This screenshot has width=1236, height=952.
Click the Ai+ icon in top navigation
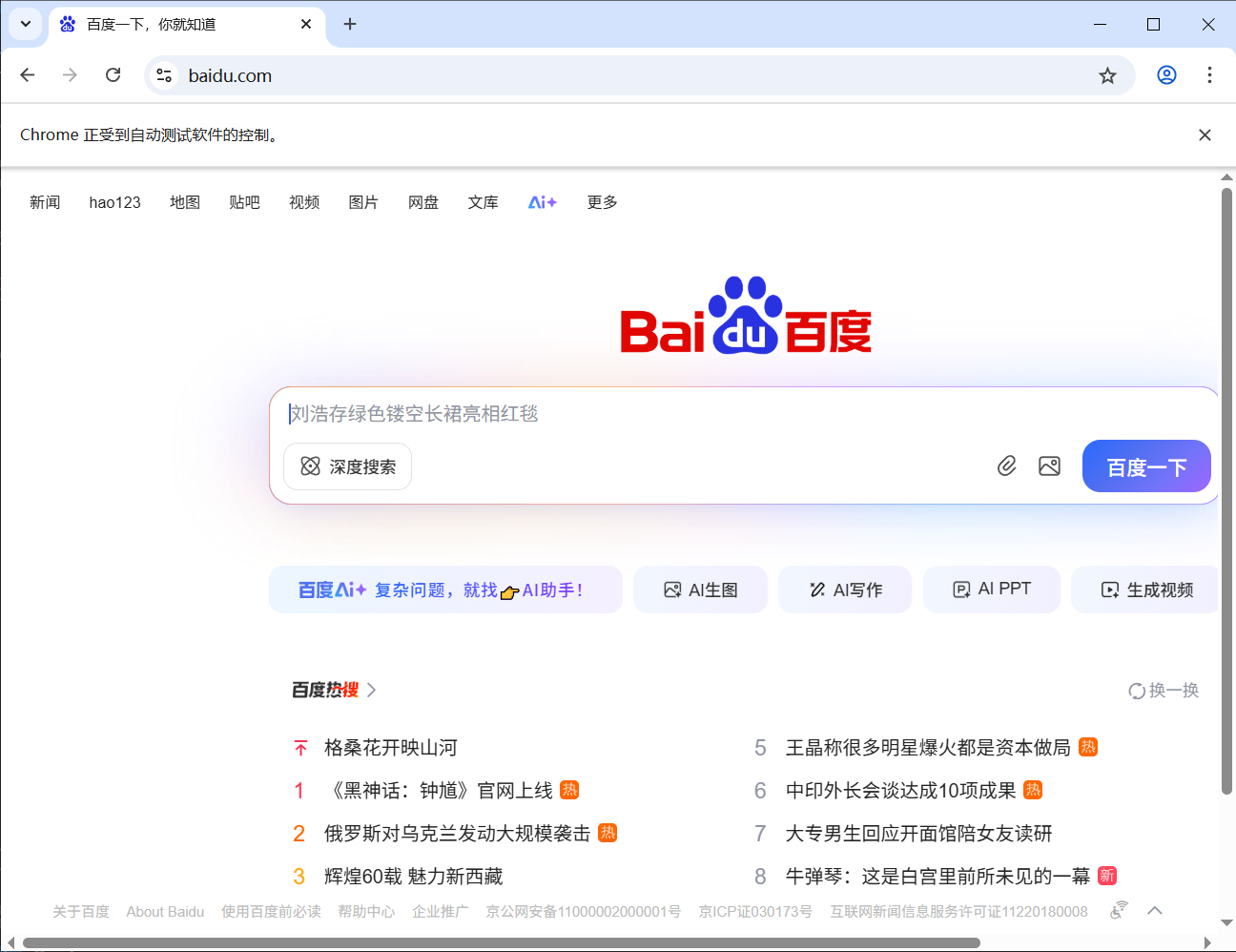pos(543,202)
